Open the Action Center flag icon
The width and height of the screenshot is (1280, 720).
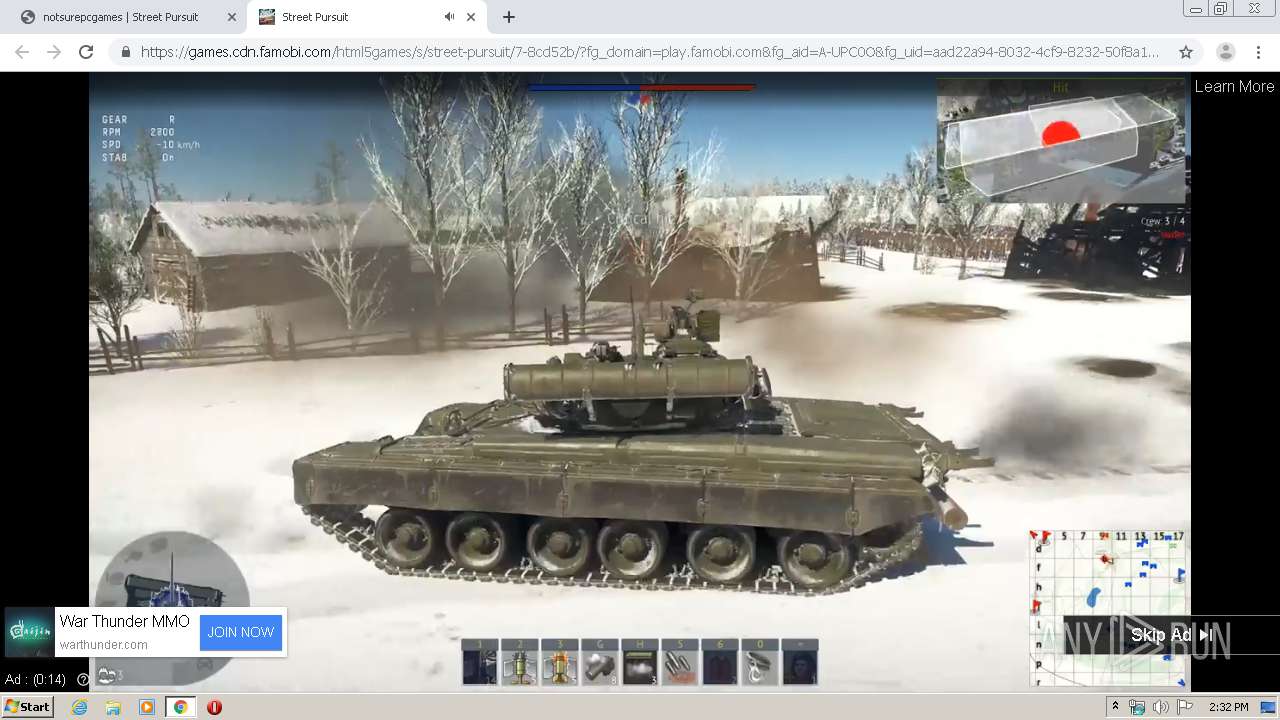click(1184, 707)
